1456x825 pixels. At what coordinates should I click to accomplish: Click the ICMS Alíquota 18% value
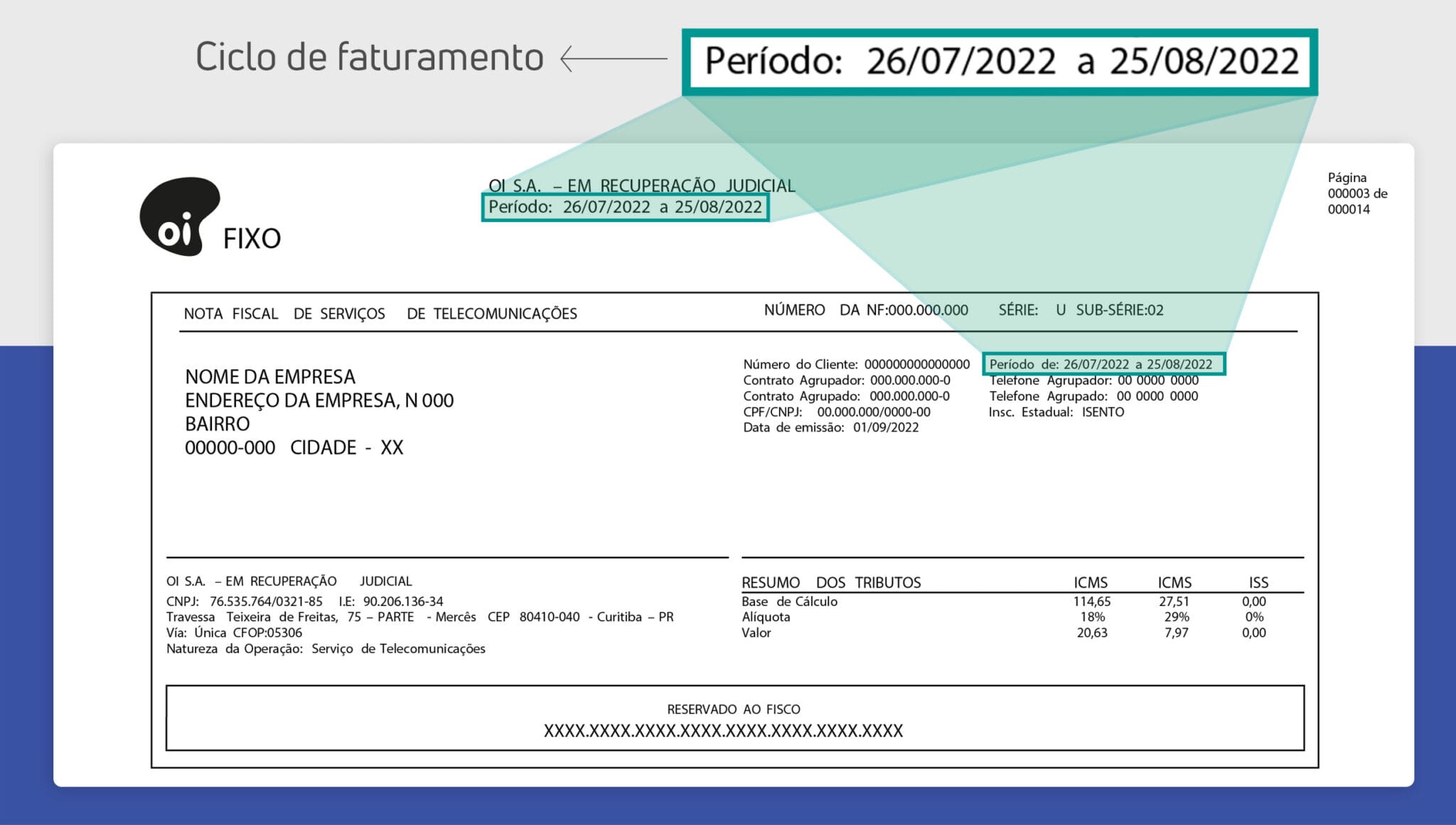coord(1095,617)
